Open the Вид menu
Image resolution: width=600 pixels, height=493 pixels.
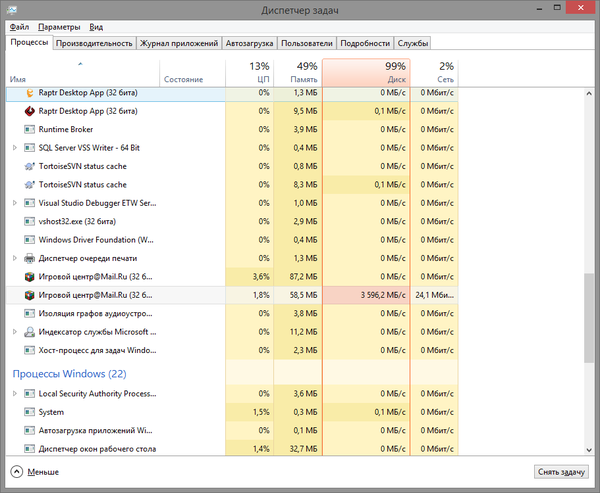pyautogui.click(x=96, y=27)
